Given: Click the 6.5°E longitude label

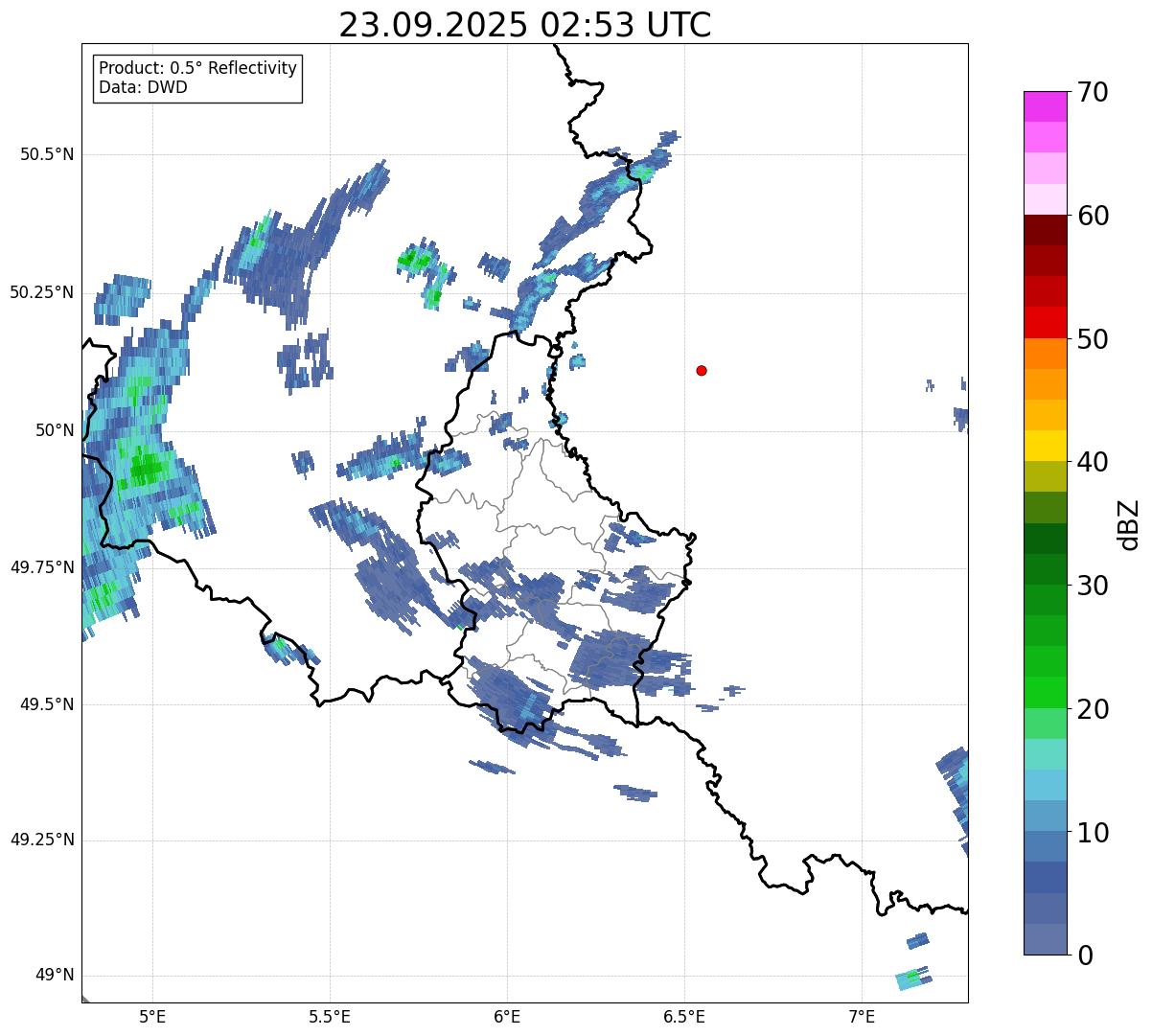Looking at the screenshot, I should click(x=684, y=1018).
